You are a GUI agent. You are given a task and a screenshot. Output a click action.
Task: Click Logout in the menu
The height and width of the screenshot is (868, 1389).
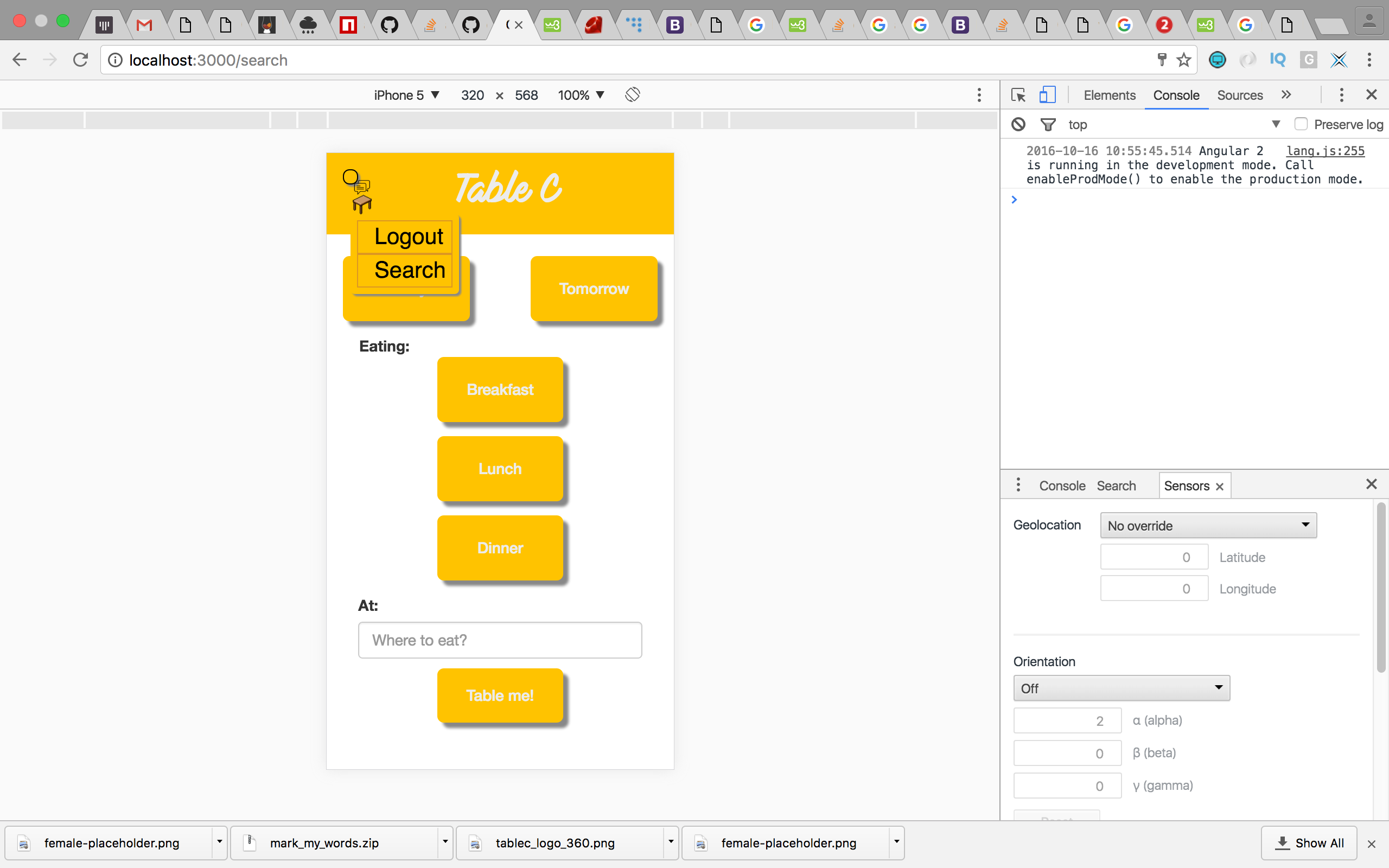(x=408, y=237)
